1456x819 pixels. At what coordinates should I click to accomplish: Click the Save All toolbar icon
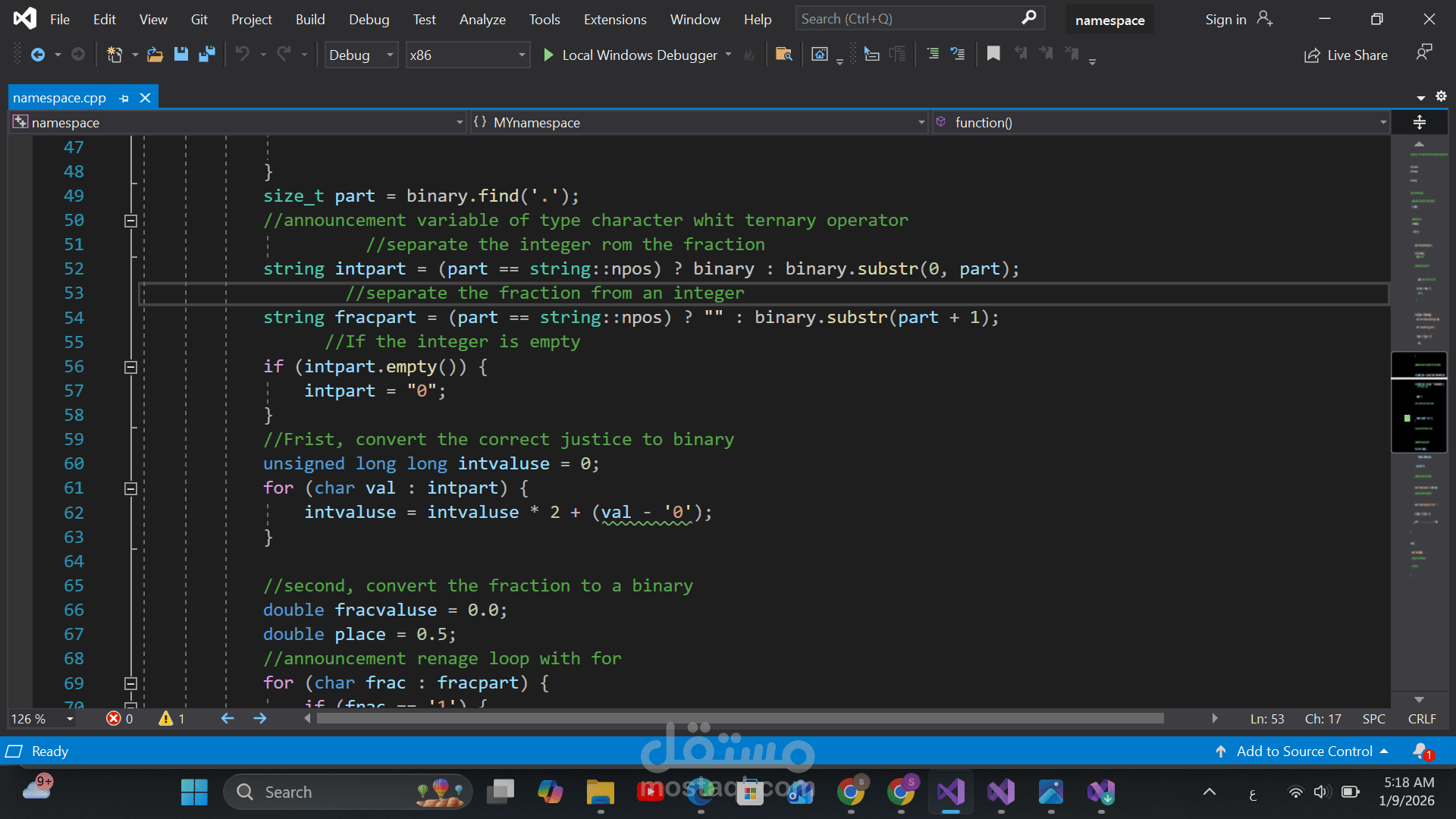coord(206,55)
